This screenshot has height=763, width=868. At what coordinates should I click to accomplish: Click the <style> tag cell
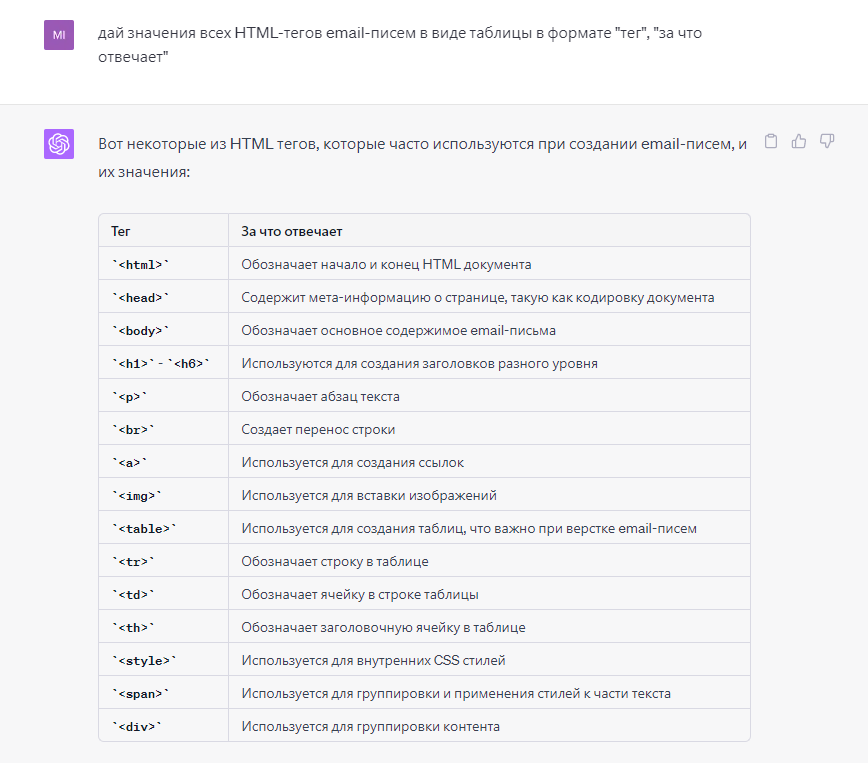(x=163, y=661)
